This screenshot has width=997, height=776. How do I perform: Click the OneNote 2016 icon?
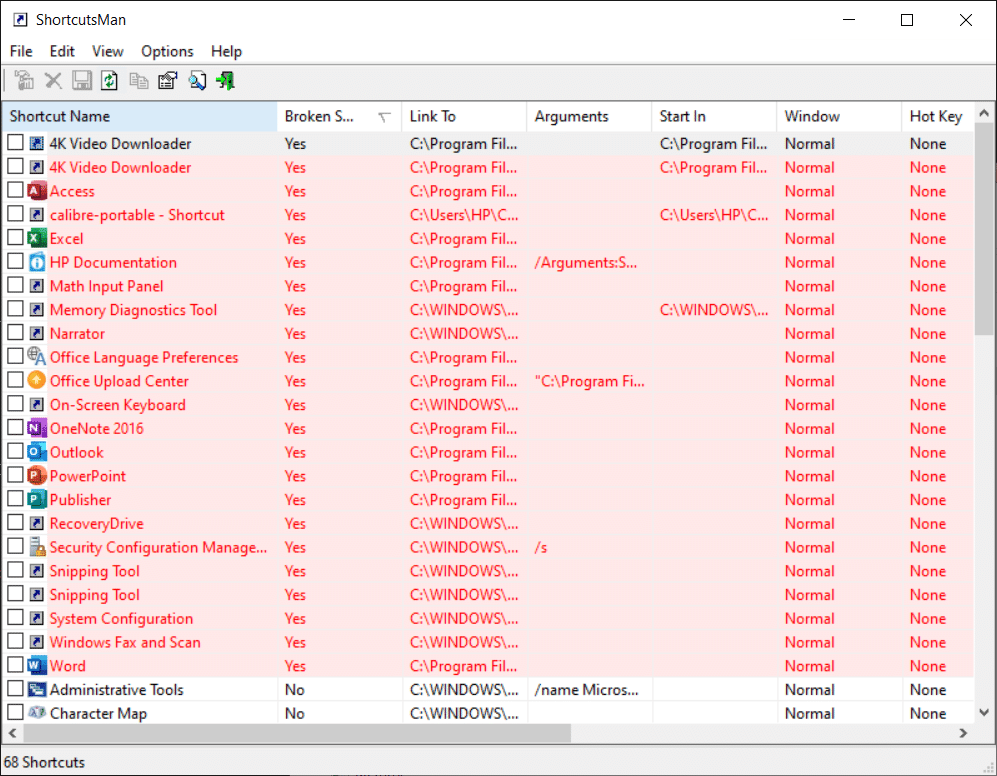[x=37, y=428]
